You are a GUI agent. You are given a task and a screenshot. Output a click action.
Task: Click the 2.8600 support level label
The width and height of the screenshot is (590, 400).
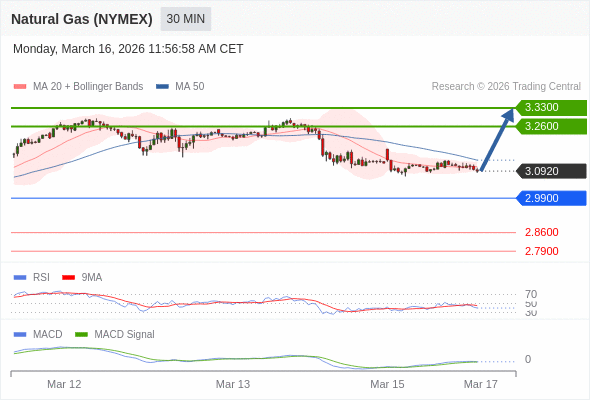(541, 232)
